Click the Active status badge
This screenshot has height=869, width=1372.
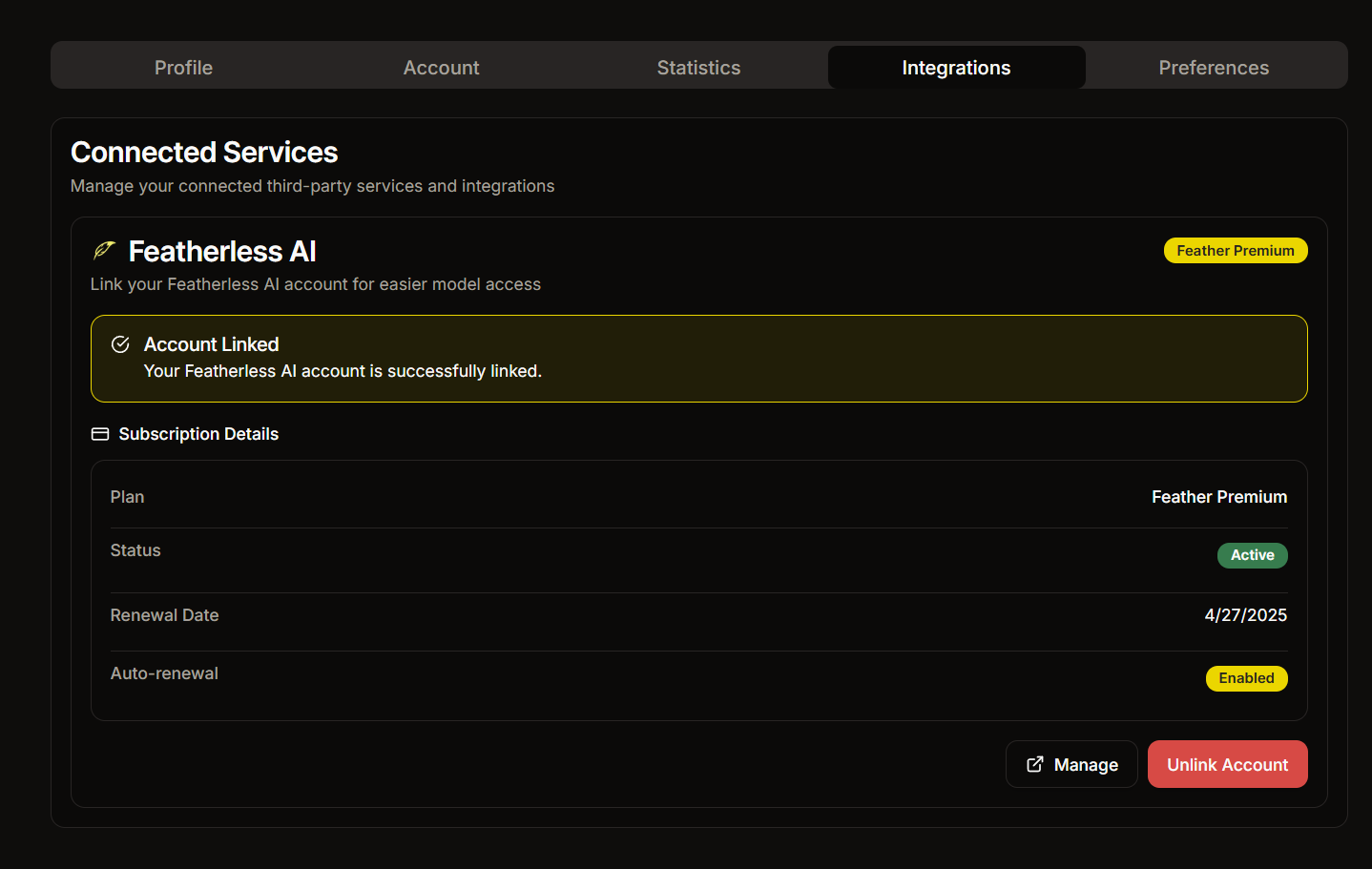[x=1253, y=555]
